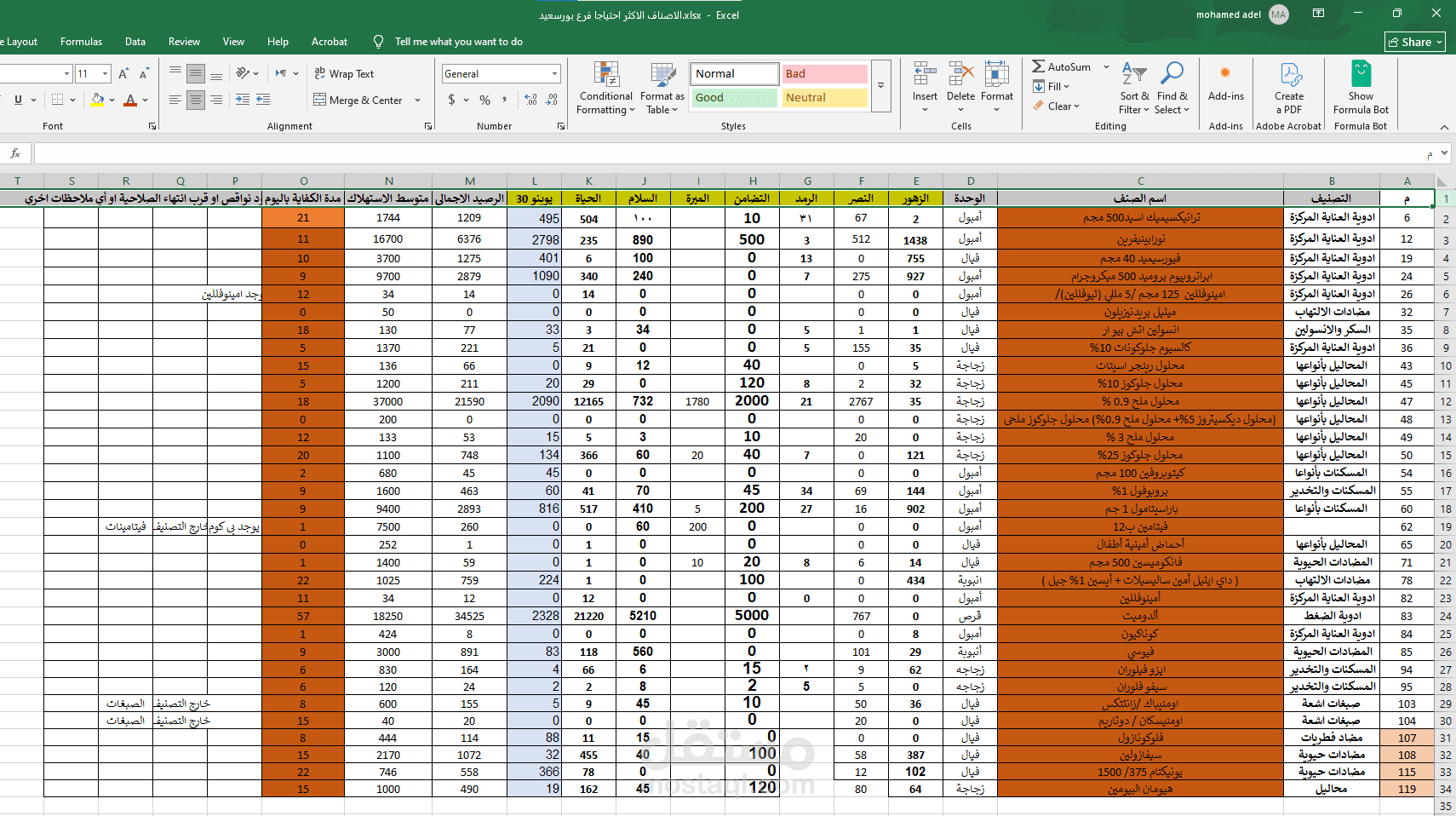Apply the Normal cell style
The image size is (1456, 816).
pos(734,74)
